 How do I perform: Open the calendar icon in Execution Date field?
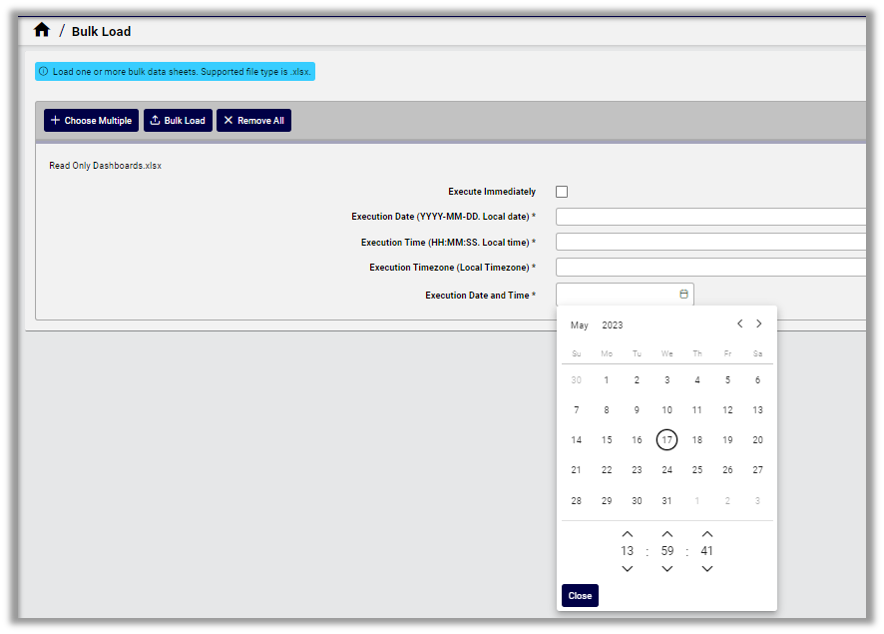click(682, 294)
